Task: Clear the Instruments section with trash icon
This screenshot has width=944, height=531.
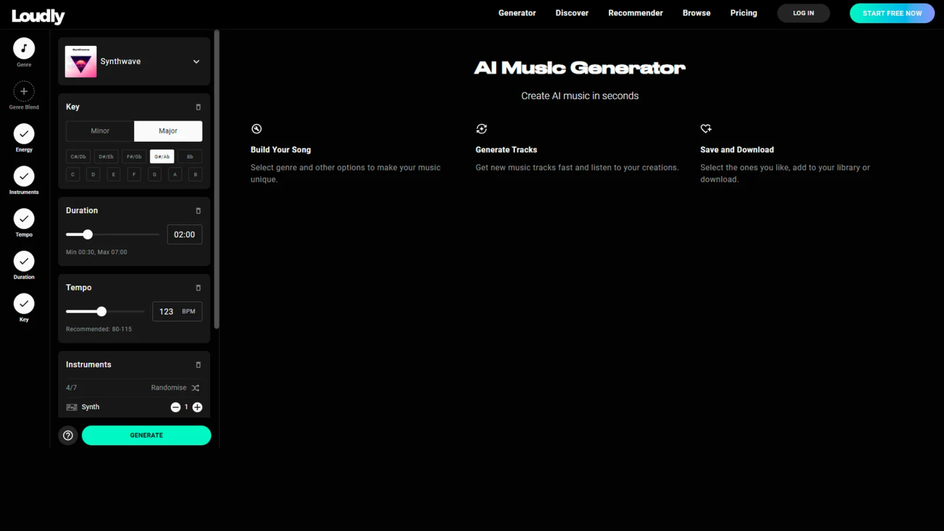Action: pos(198,365)
